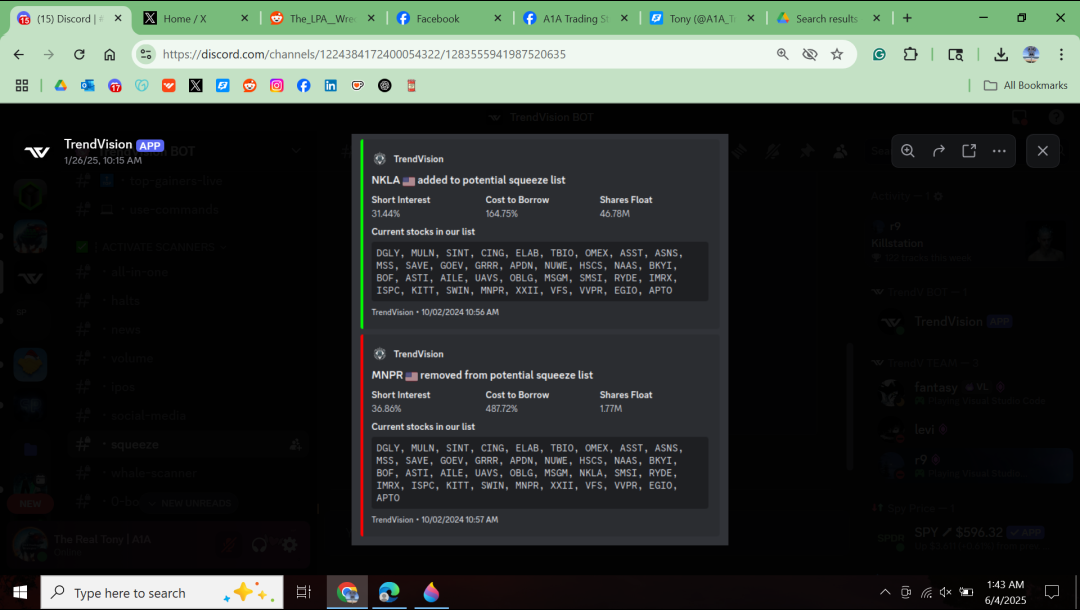Open Chrome three-dot menu

point(1061,54)
